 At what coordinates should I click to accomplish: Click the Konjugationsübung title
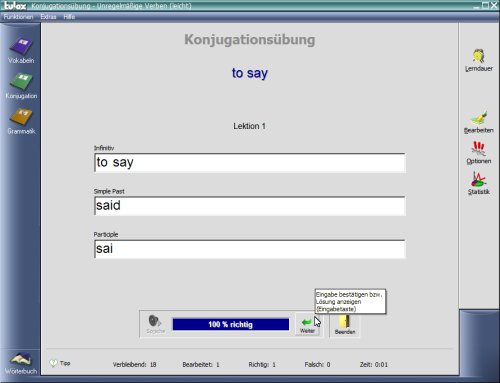250,40
